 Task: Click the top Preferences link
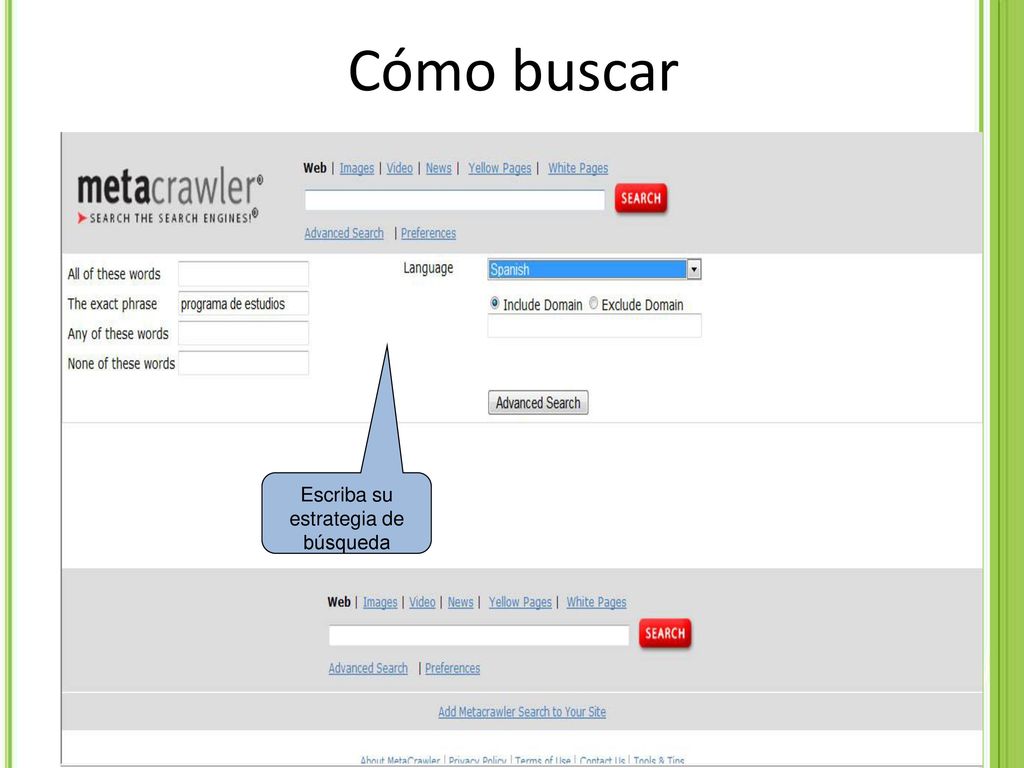pyautogui.click(x=428, y=233)
